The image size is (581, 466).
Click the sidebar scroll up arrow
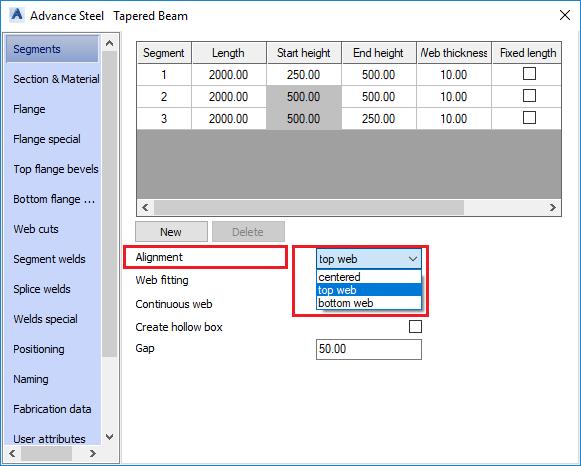coord(109,43)
